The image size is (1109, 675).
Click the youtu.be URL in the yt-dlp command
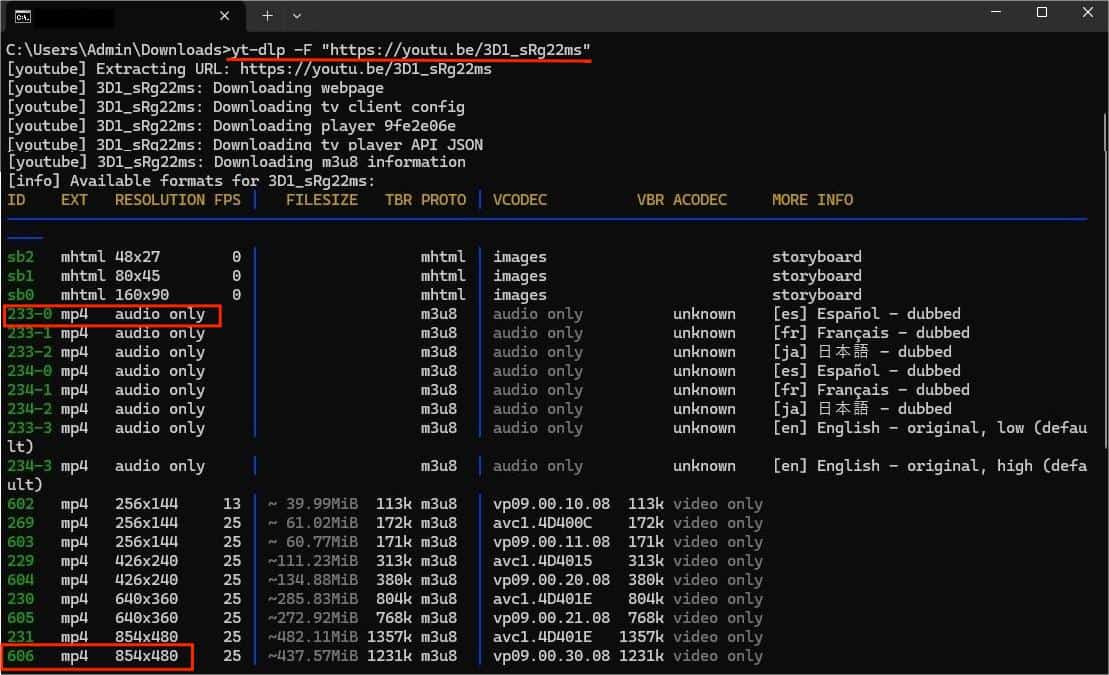(456, 50)
